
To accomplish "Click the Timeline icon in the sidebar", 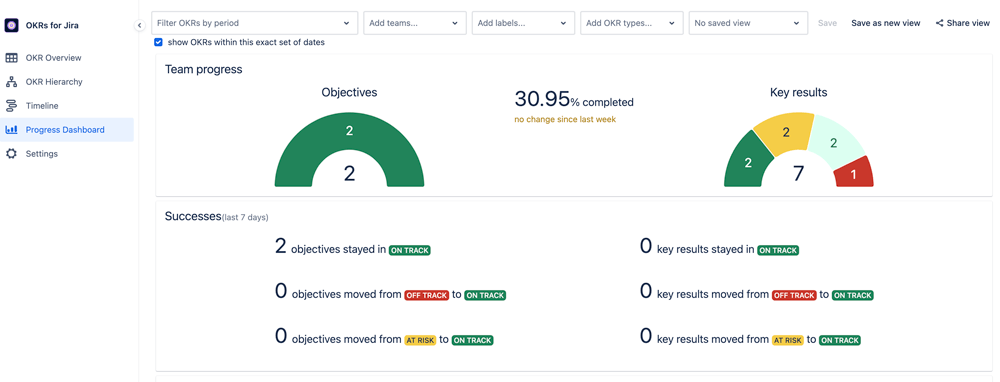I will [x=11, y=106].
